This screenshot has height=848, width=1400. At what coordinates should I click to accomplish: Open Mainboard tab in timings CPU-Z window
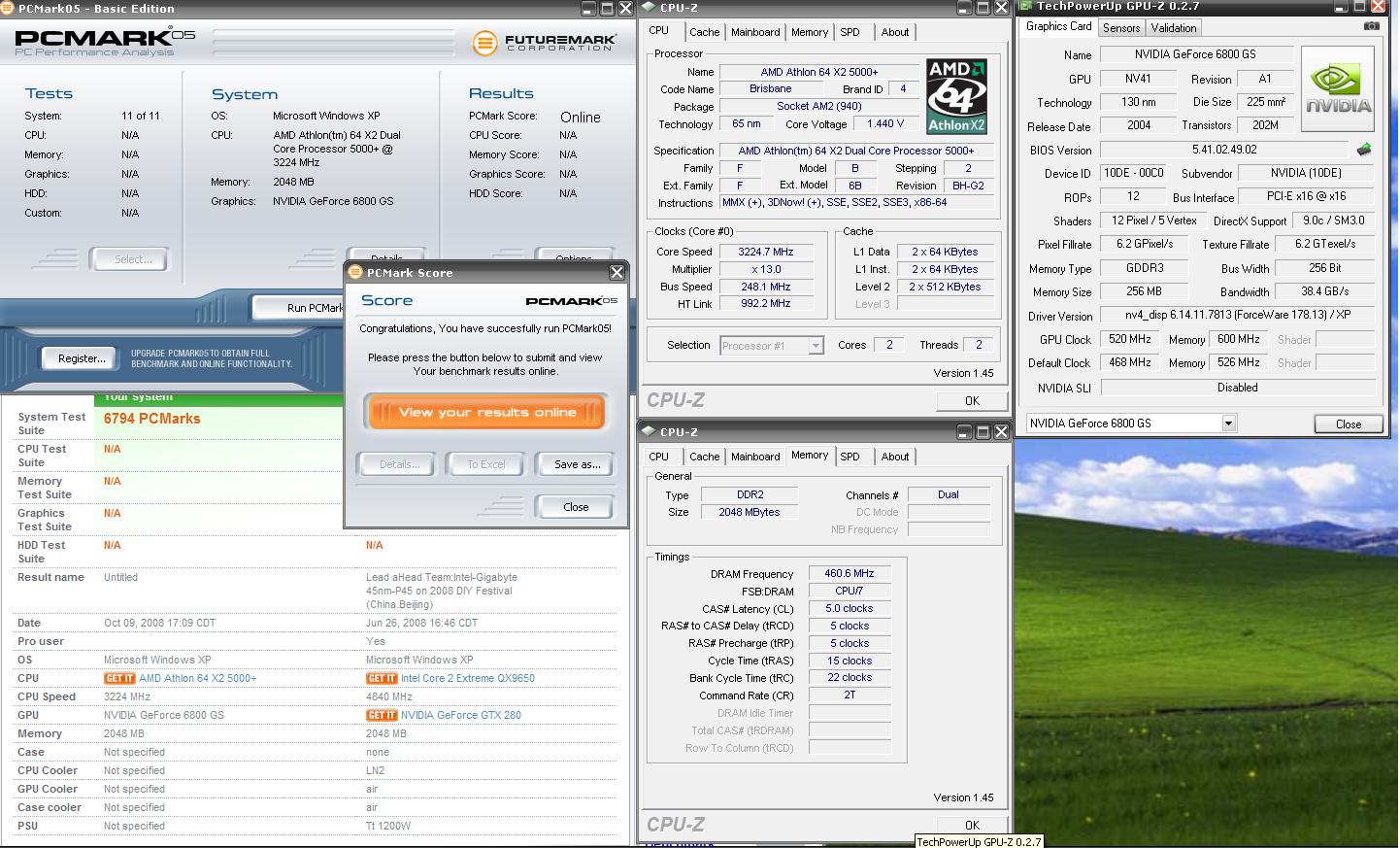click(755, 457)
